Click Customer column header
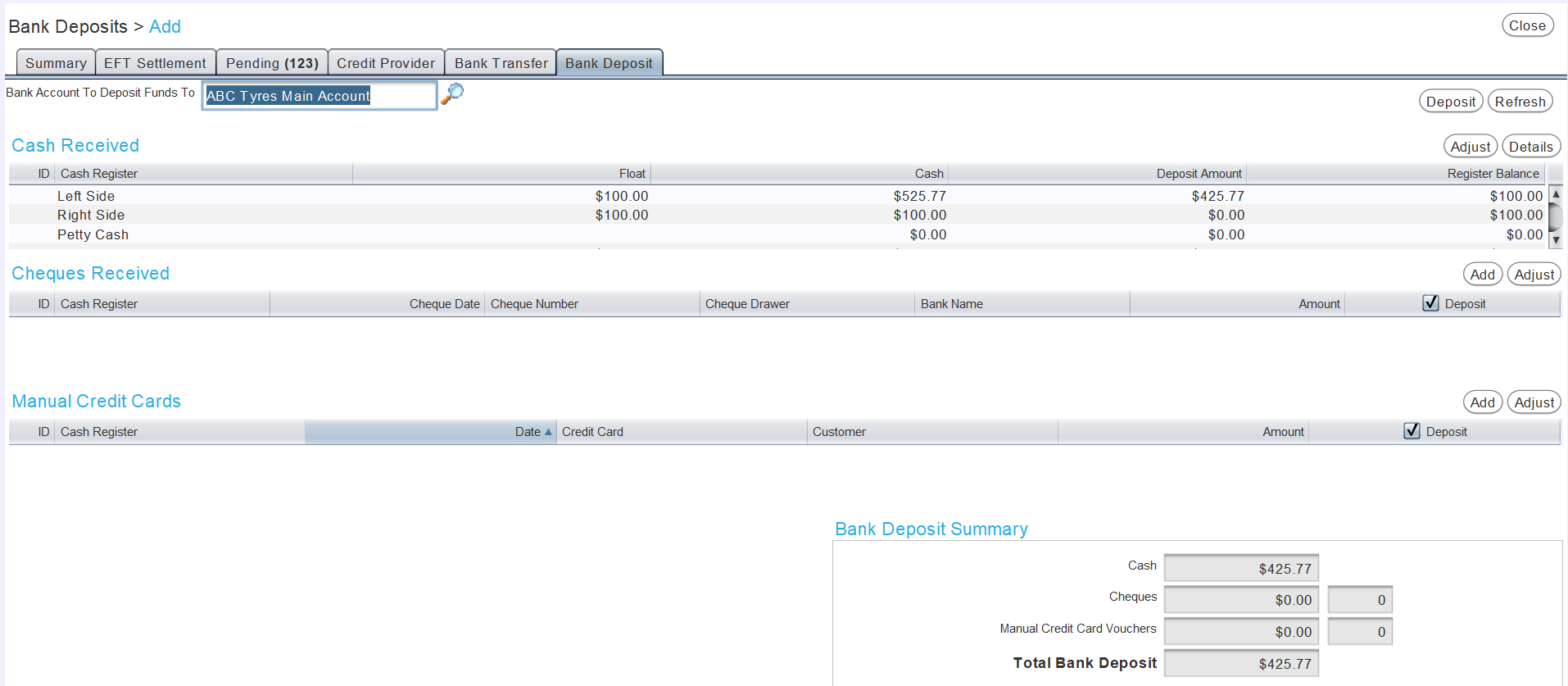The image size is (1568, 686). tap(933, 432)
